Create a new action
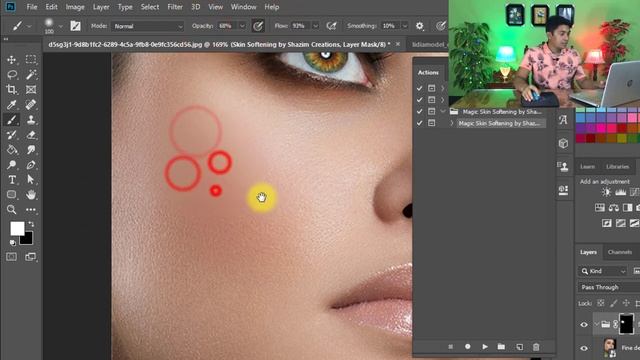Image resolution: width=640 pixels, height=360 pixels. click(x=519, y=347)
